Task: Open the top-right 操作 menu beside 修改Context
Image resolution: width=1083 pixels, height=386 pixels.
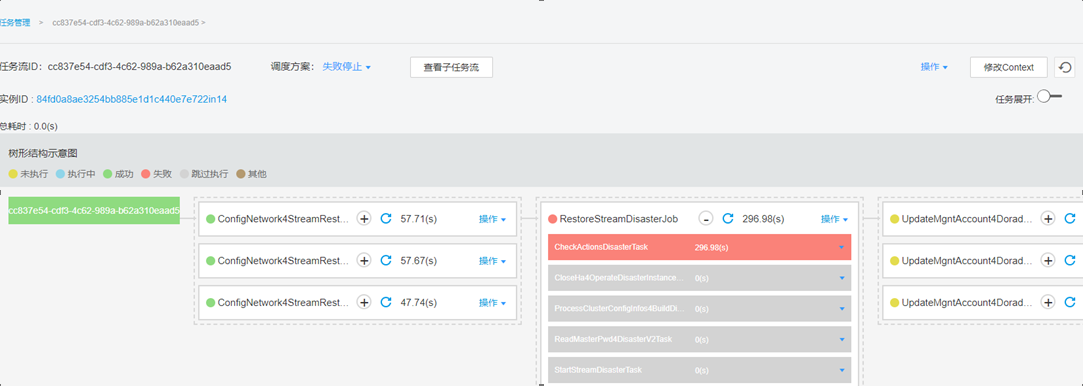Action: [934, 67]
